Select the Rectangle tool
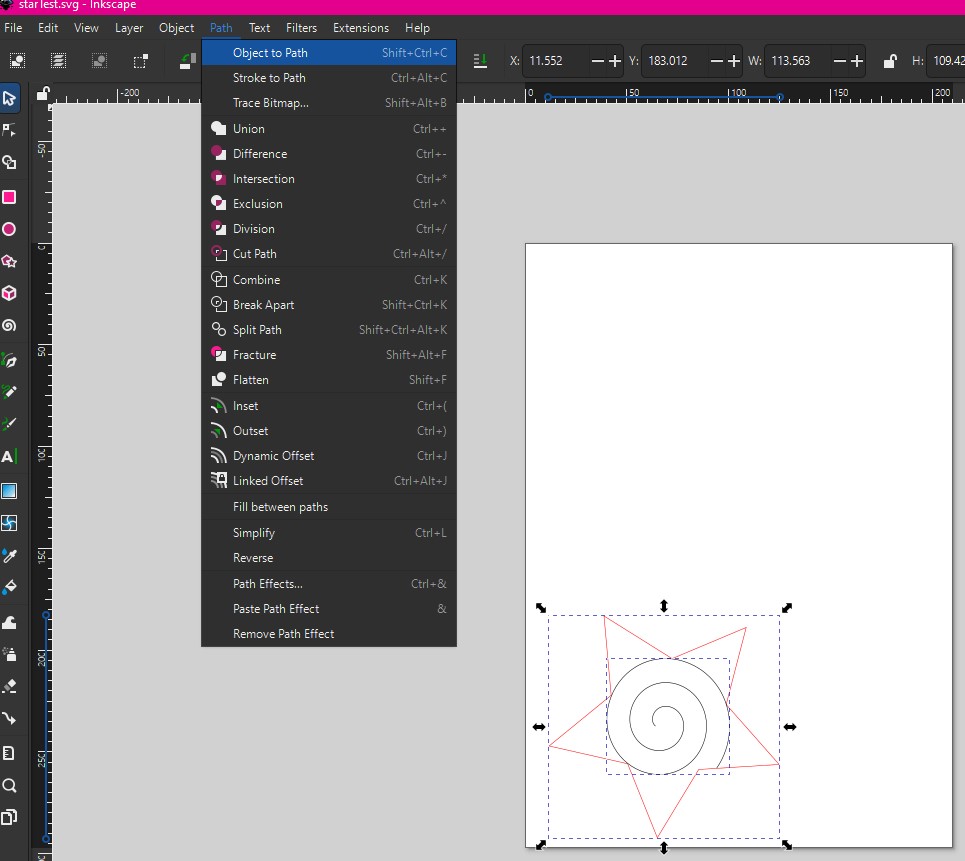965x861 pixels. pos(12,197)
